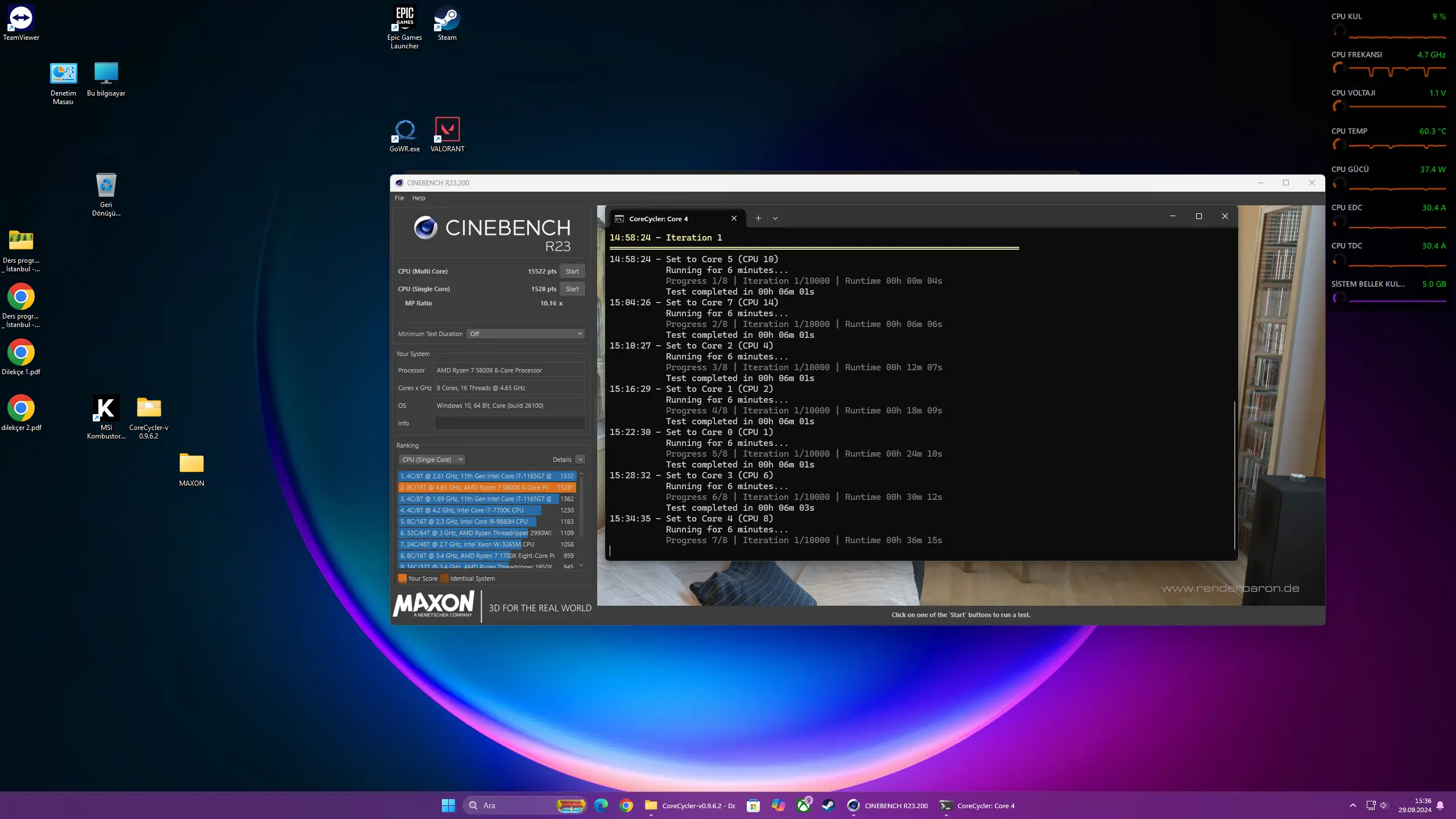The height and width of the screenshot is (819, 1456).
Task: Click the Your Score orange legend swatch
Action: tap(402, 578)
